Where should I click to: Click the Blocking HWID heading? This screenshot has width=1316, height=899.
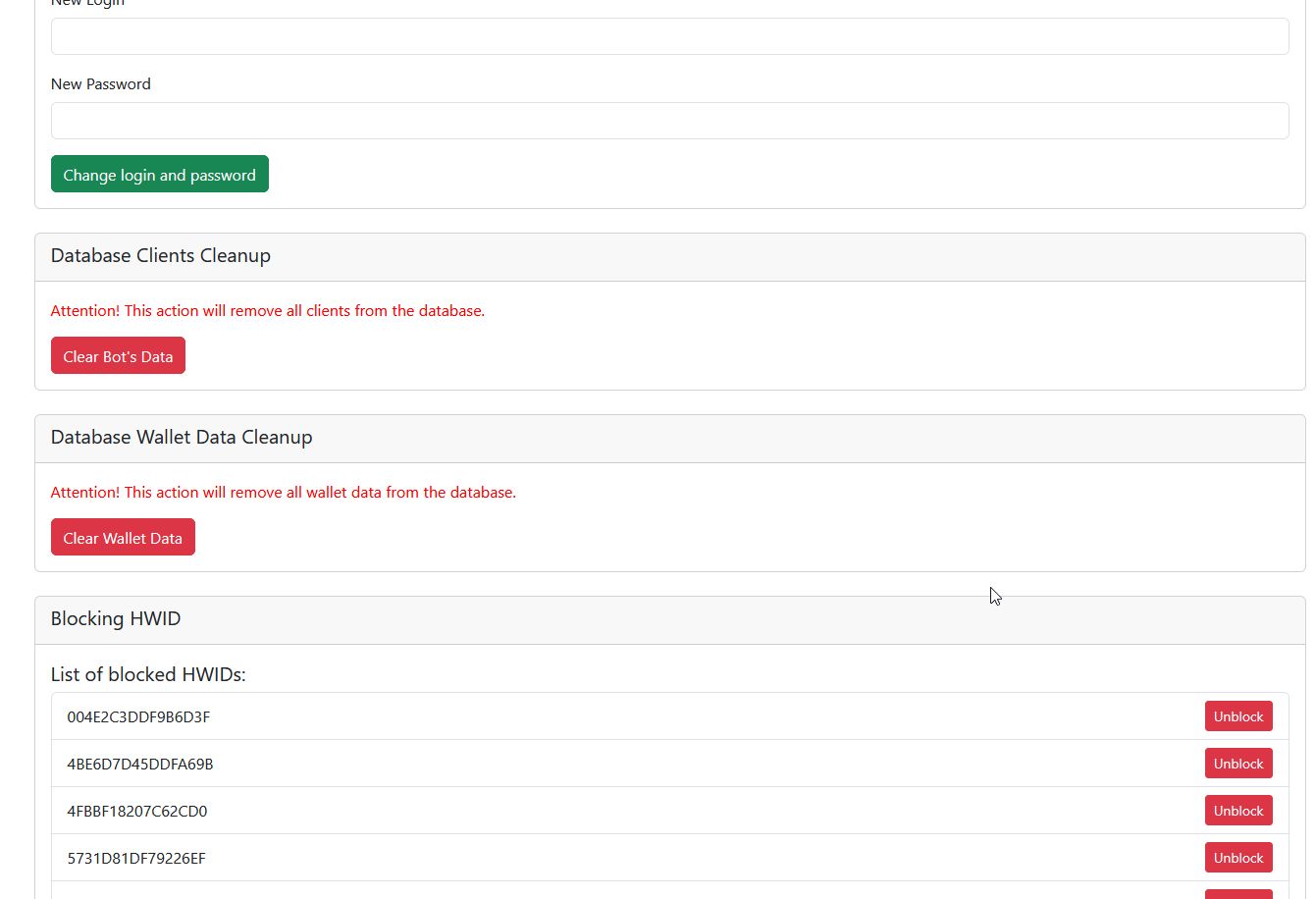click(x=116, y=618)
